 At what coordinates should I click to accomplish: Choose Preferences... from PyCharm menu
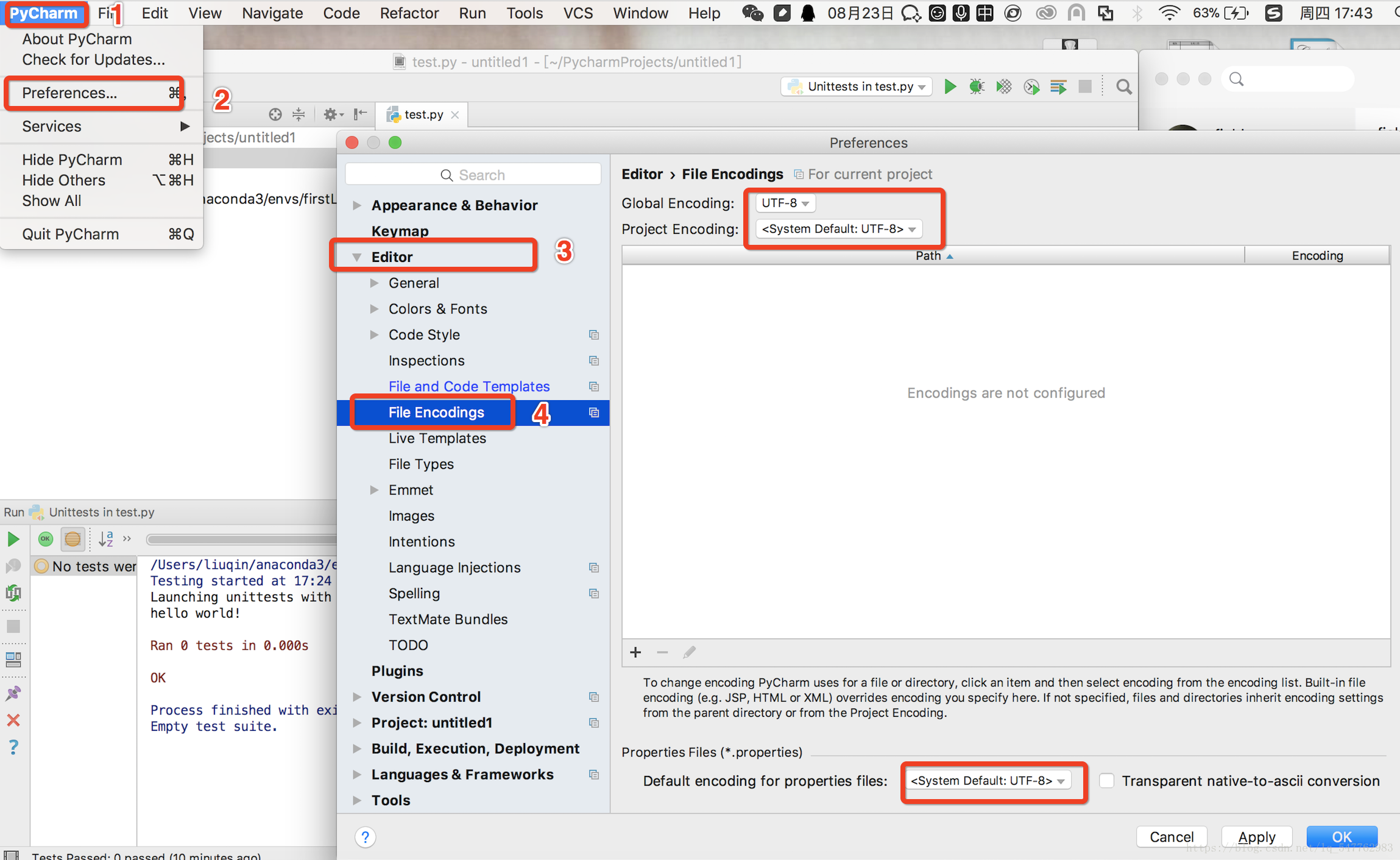[69, 93]
